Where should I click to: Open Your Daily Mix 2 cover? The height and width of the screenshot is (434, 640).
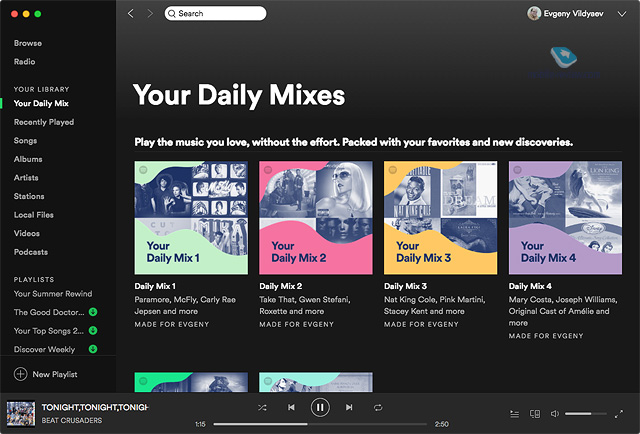[316, 218]
